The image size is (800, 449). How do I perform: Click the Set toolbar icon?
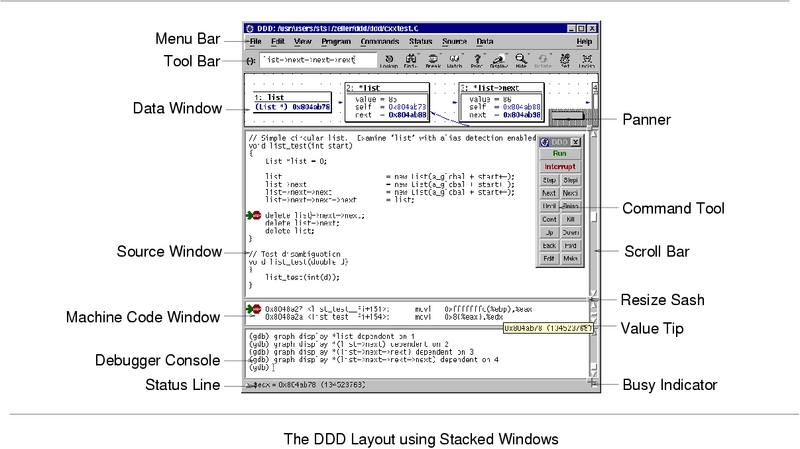tap(565, 61)
